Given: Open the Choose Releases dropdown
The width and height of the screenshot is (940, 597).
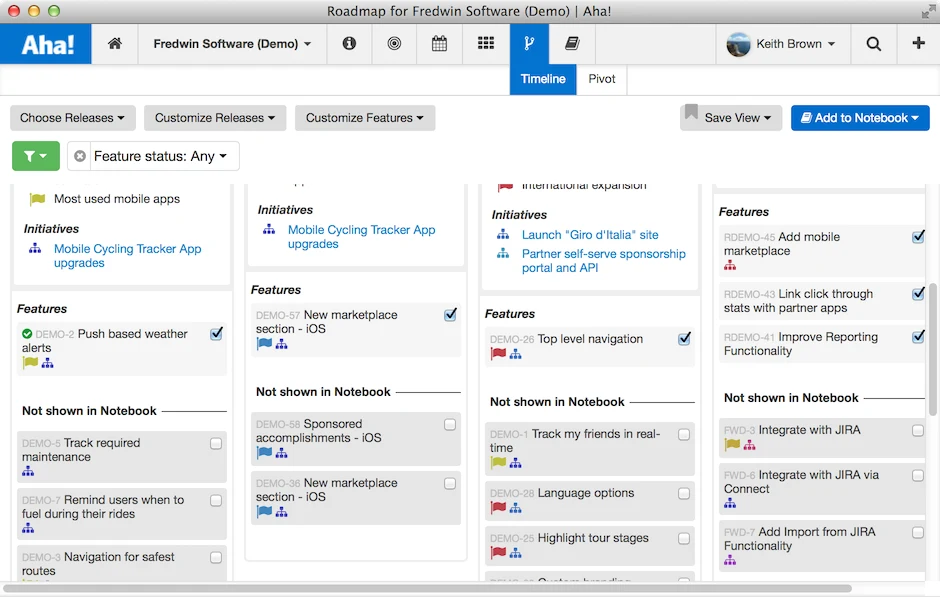Looking at the screenshot, I should click(73, 118).
